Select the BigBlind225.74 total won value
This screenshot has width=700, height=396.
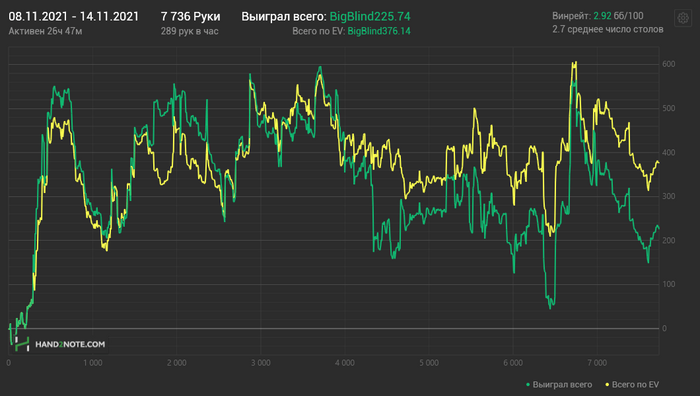[x=370, y=17]
